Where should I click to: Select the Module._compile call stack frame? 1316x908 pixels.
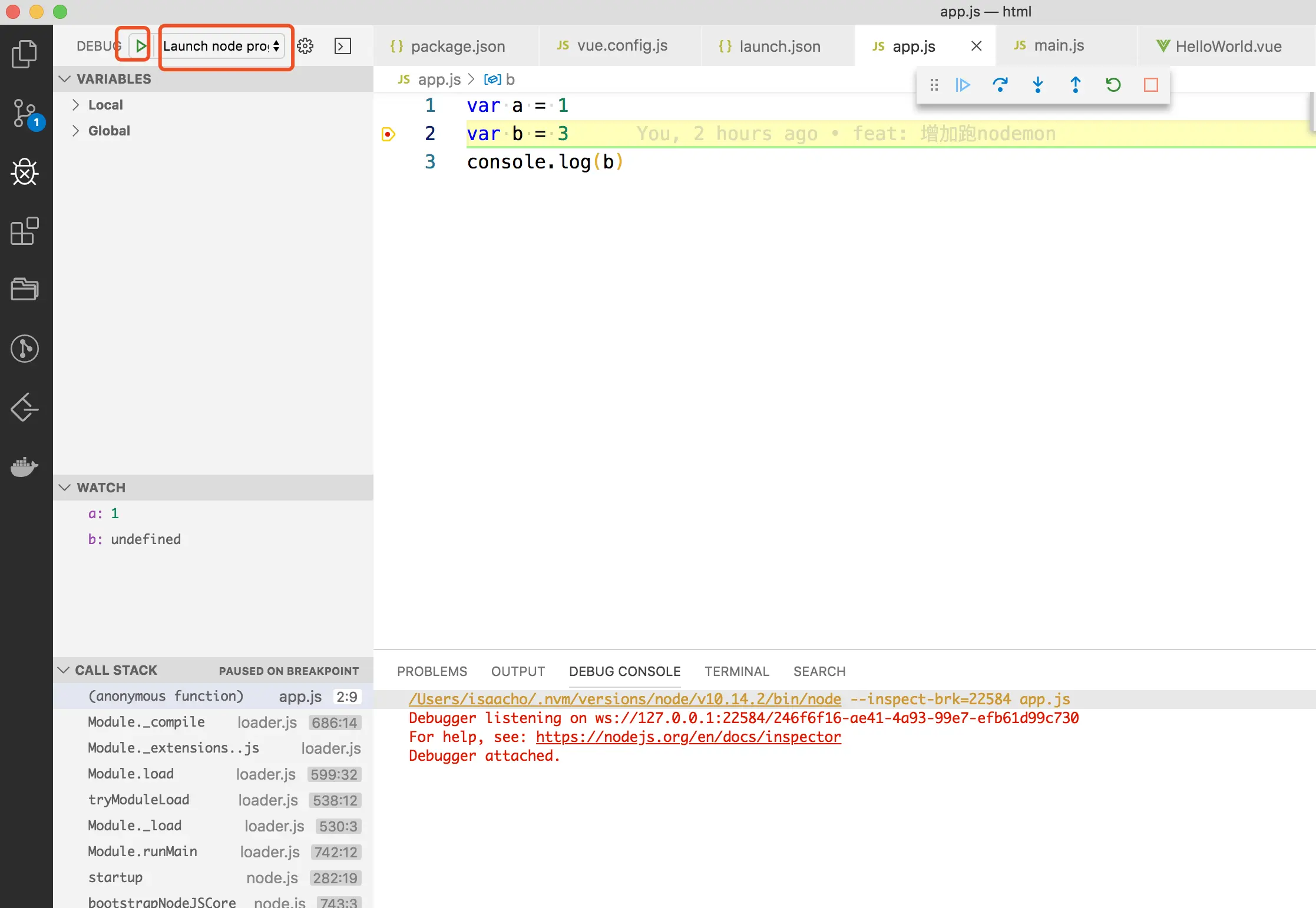(146, 722)
